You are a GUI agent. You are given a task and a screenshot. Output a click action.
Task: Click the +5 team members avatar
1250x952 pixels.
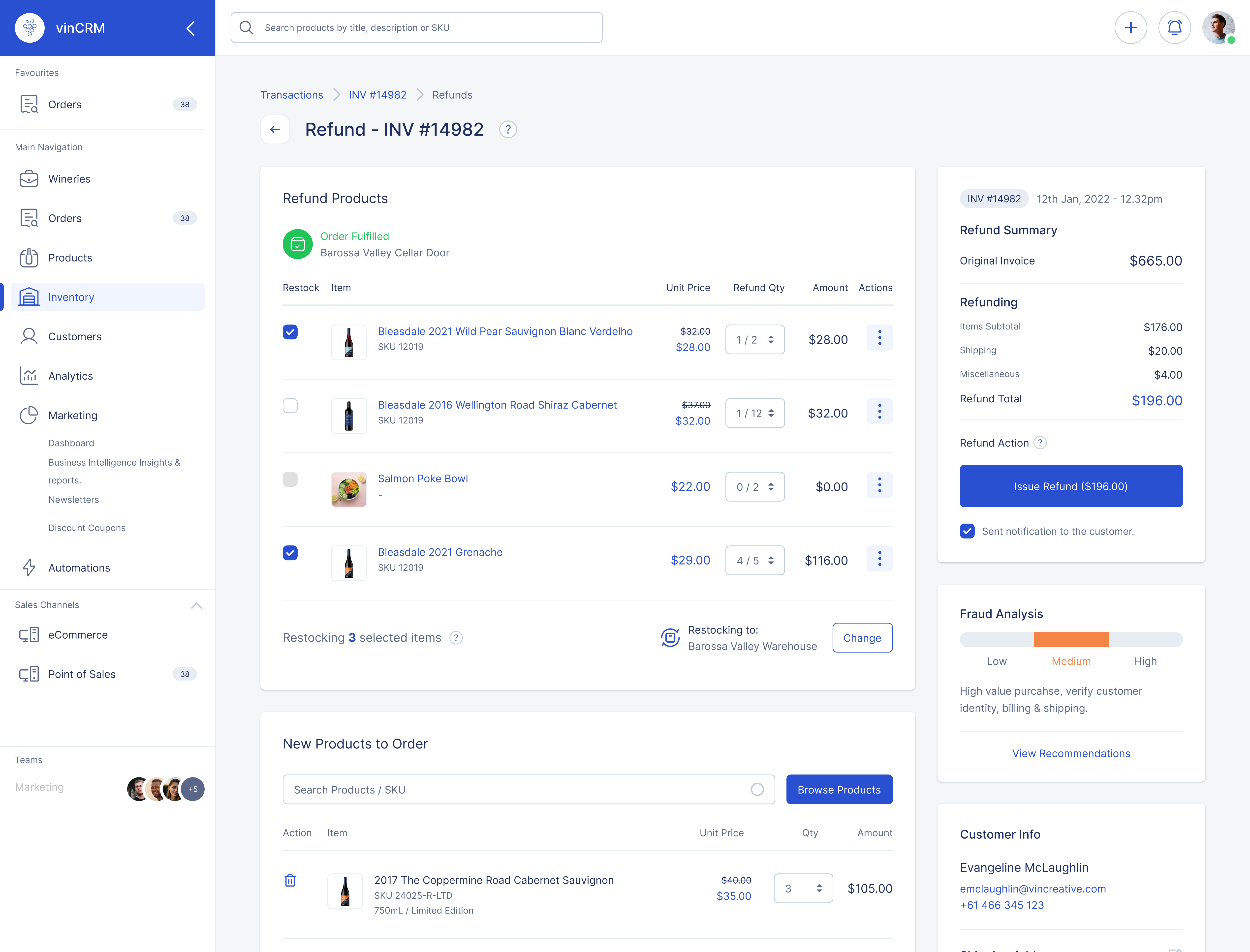click(x=193, y=789)
